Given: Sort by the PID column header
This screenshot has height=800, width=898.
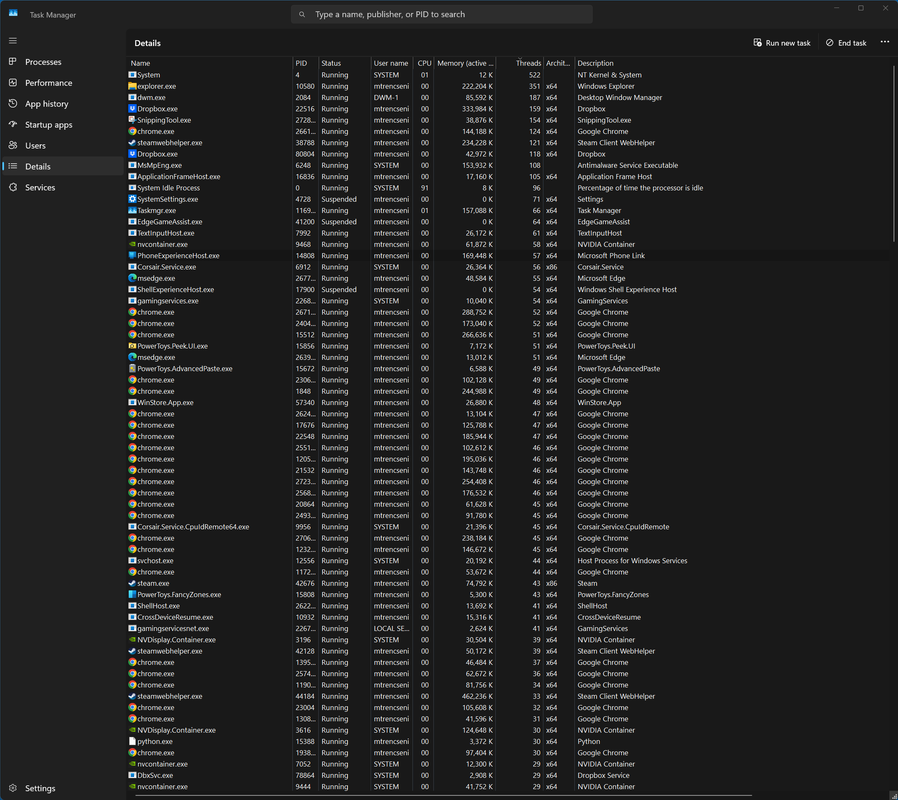Looking at the screenshot, I should click(305, 63).
